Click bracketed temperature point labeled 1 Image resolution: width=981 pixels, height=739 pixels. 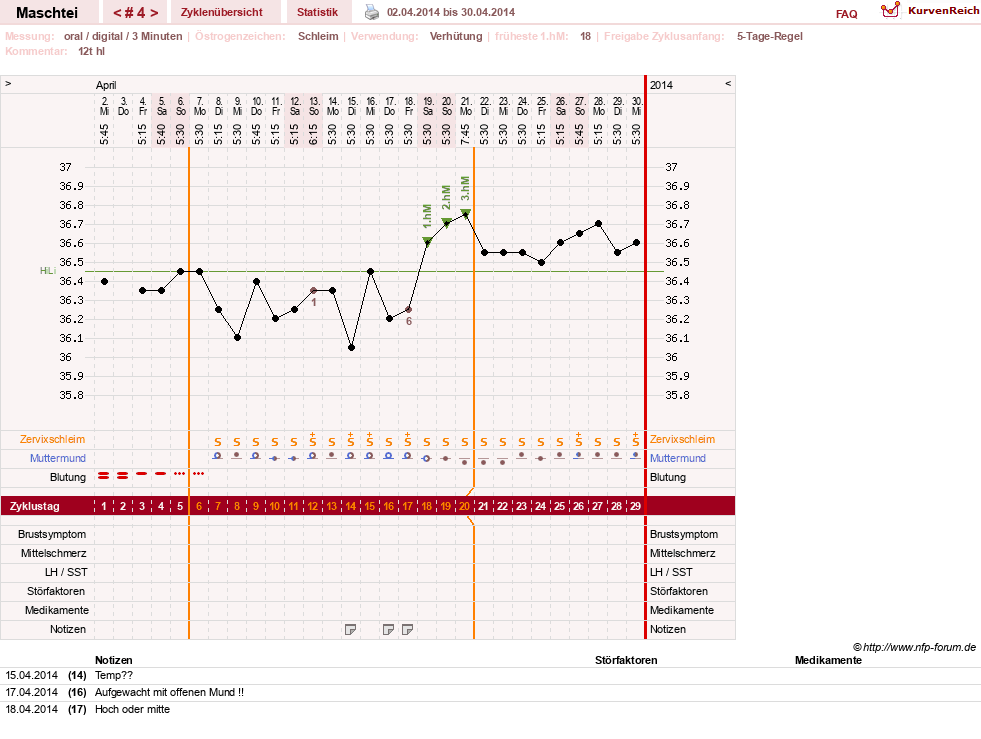313,290
